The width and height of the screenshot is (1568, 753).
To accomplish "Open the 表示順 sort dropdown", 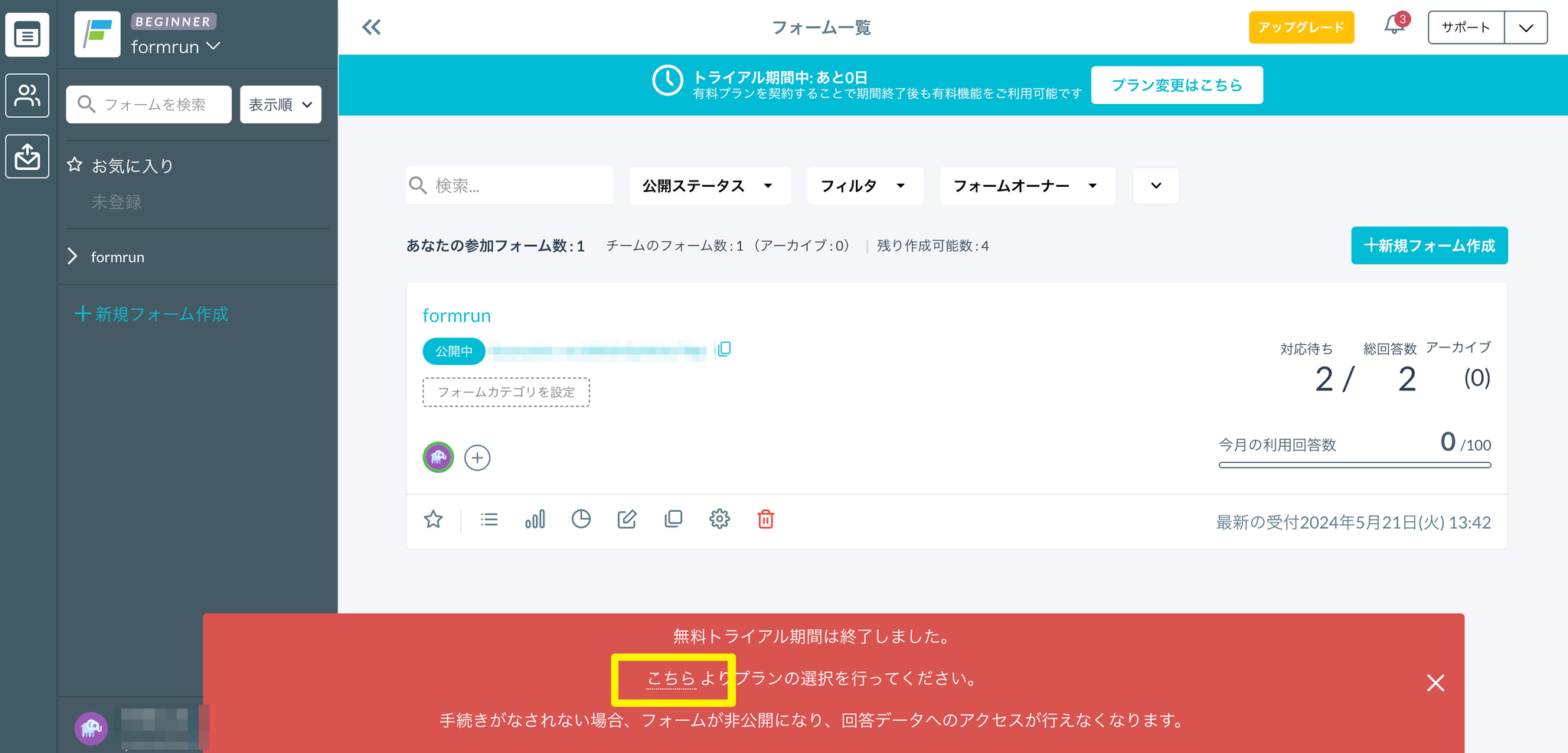I will (280, 104).
